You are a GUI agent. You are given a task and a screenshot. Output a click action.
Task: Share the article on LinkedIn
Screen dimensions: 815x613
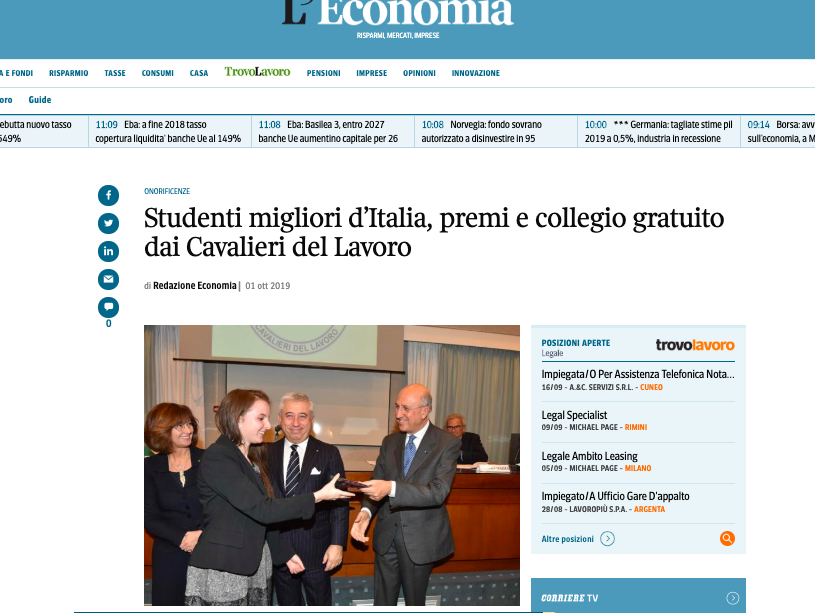click(108, 252)
